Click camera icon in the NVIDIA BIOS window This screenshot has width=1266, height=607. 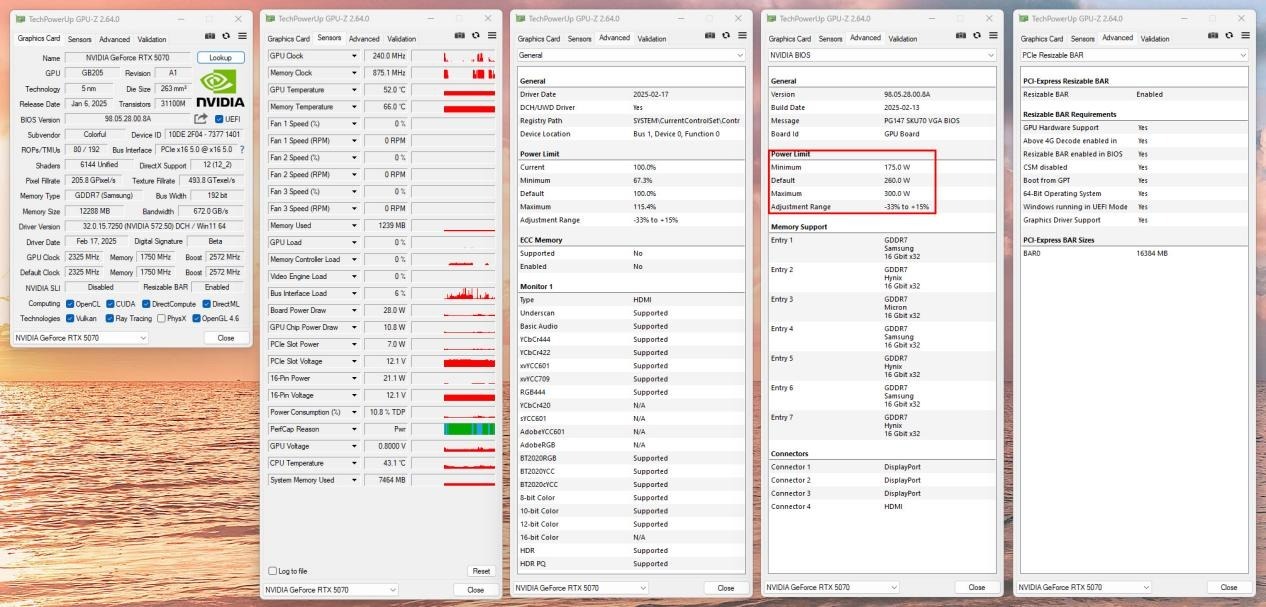pos(961,37)
